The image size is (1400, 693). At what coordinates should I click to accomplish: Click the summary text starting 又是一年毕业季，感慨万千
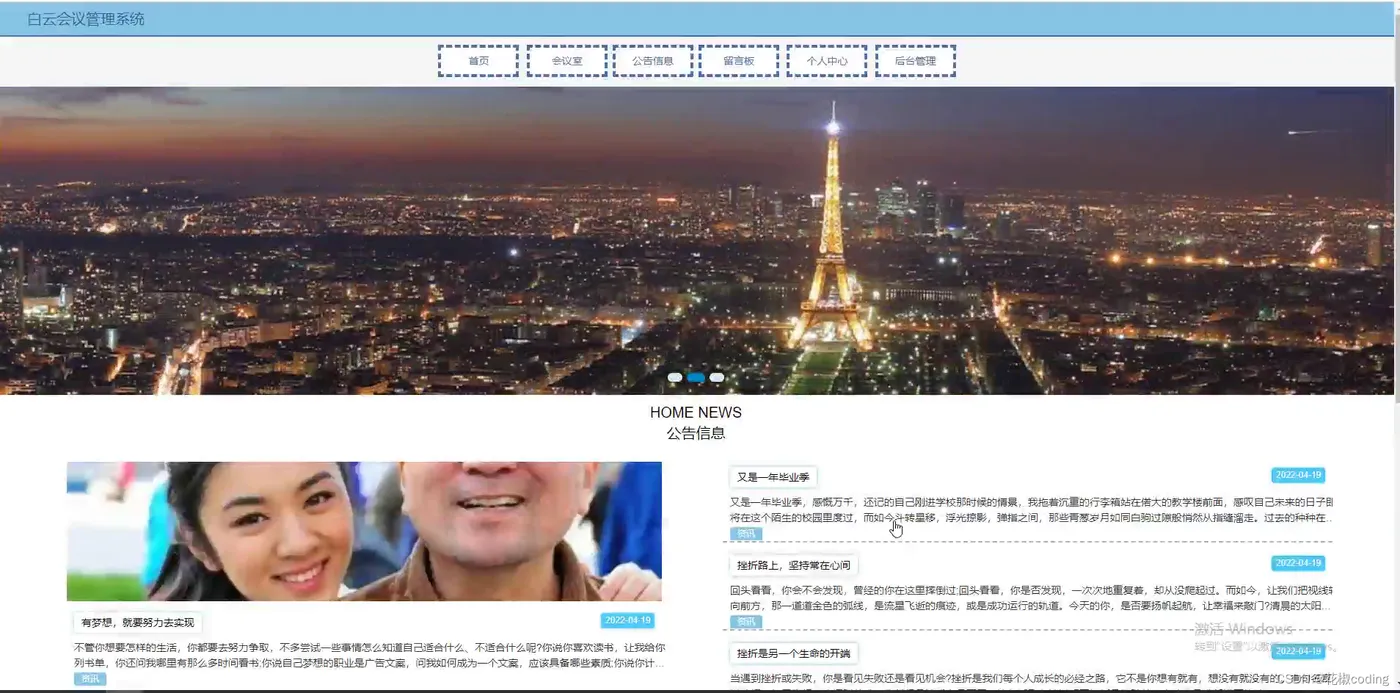pos(1032,510)
